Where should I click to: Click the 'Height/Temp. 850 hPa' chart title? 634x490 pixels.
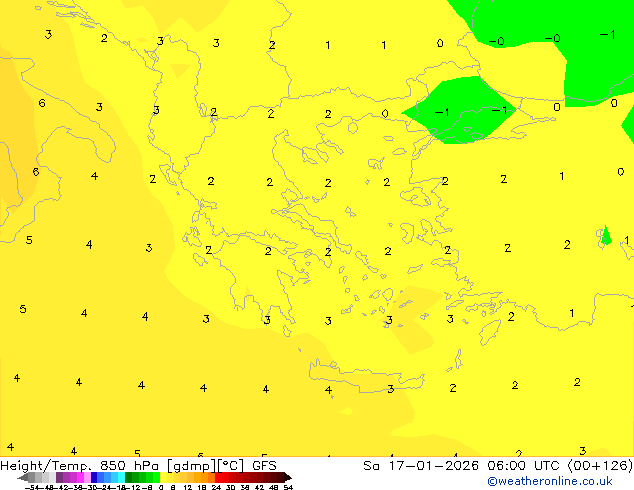(x=79, y=466)
